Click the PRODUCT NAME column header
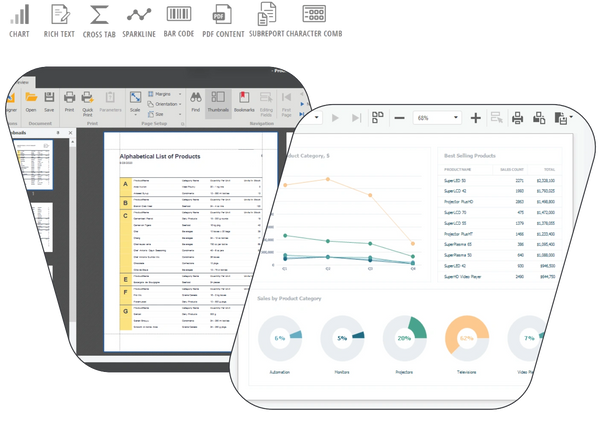The width and height of the screenshot is (600, 421). (x=457, y=170)
